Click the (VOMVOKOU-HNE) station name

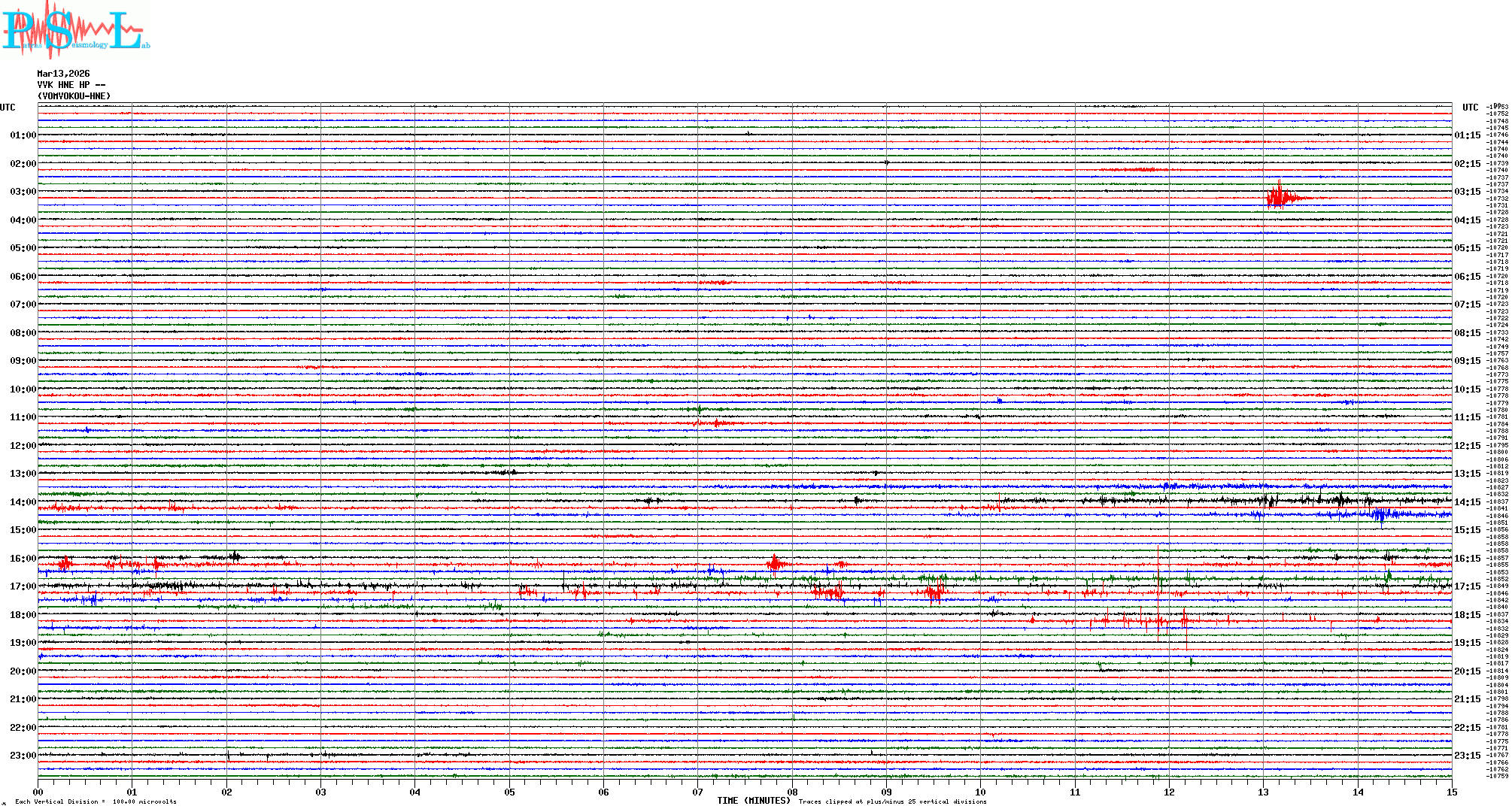[x=74, y=96]
